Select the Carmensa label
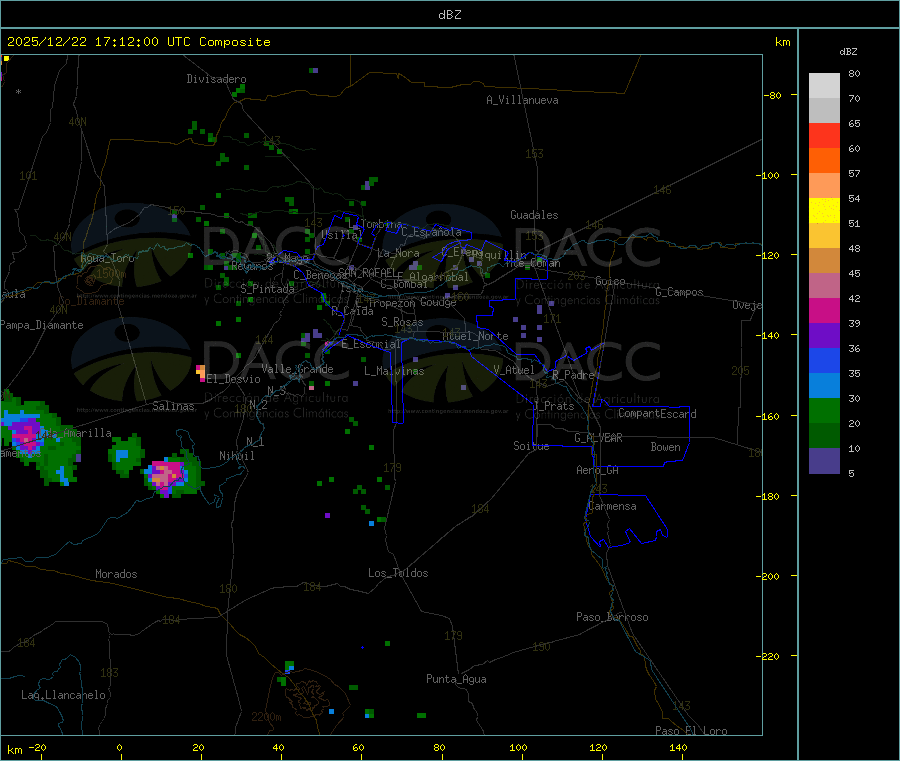900x761 pixels. (612, 506)
